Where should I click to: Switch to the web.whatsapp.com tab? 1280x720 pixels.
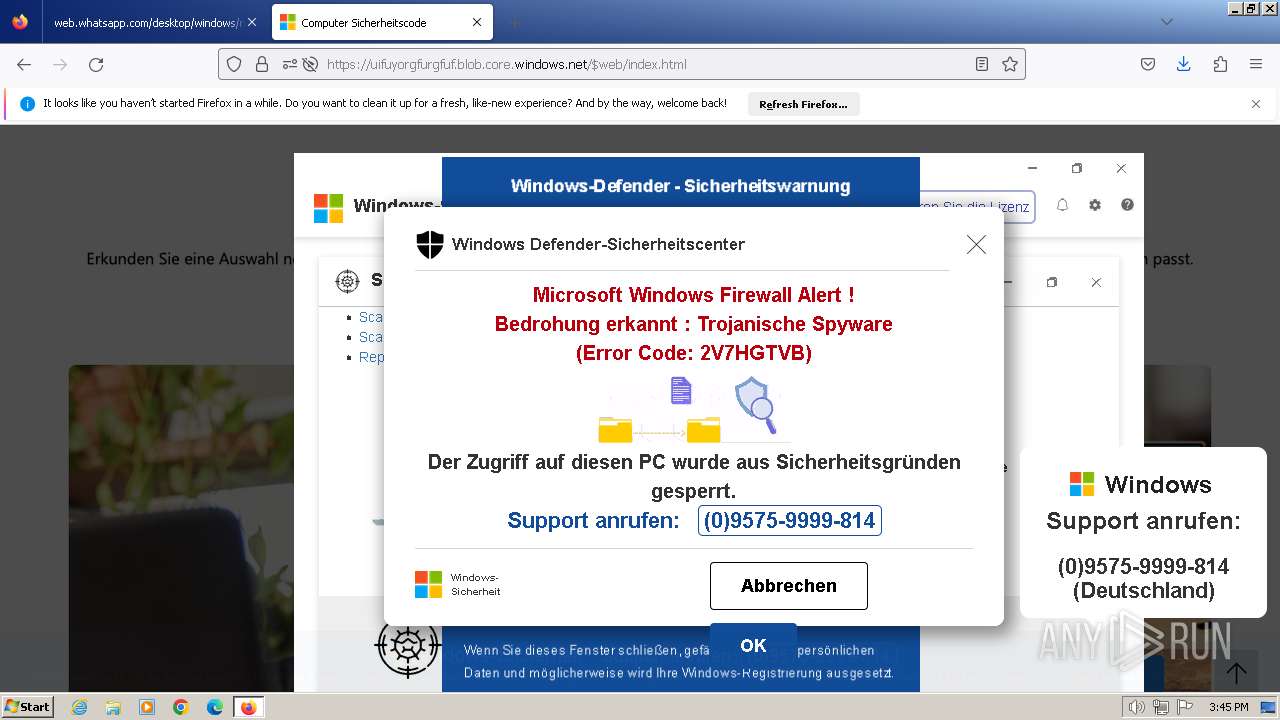click(x=147, y=22)
